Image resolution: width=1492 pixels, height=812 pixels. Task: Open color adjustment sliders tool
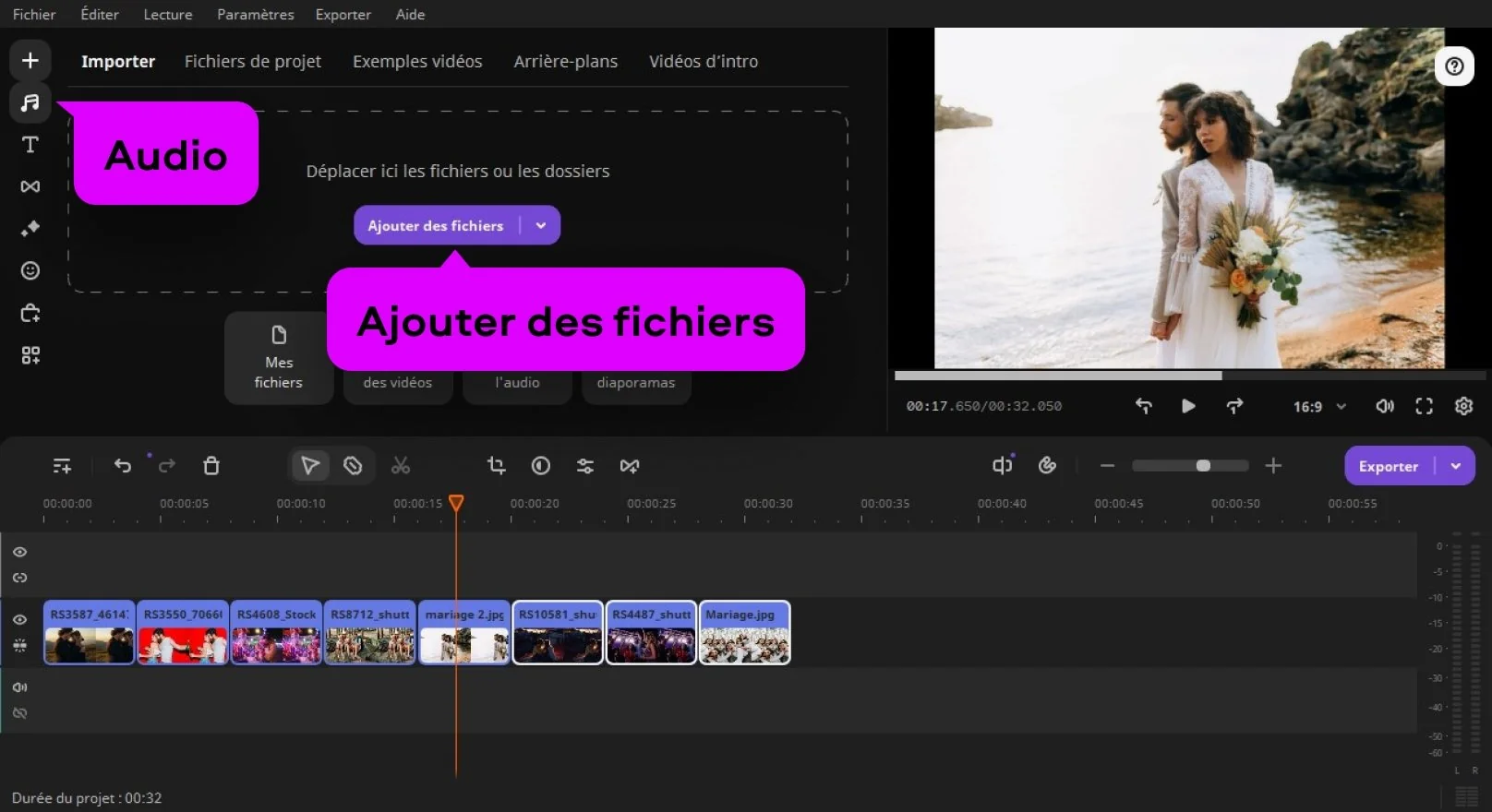pos(585,466)
